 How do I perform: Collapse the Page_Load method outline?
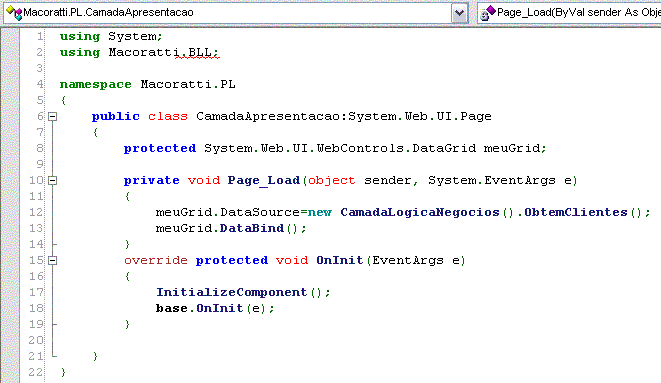(52, 180)
